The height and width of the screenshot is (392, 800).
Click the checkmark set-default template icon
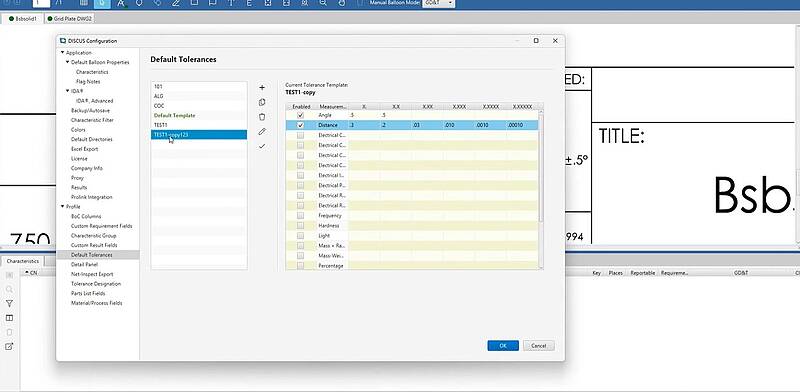tap(262, 146)
